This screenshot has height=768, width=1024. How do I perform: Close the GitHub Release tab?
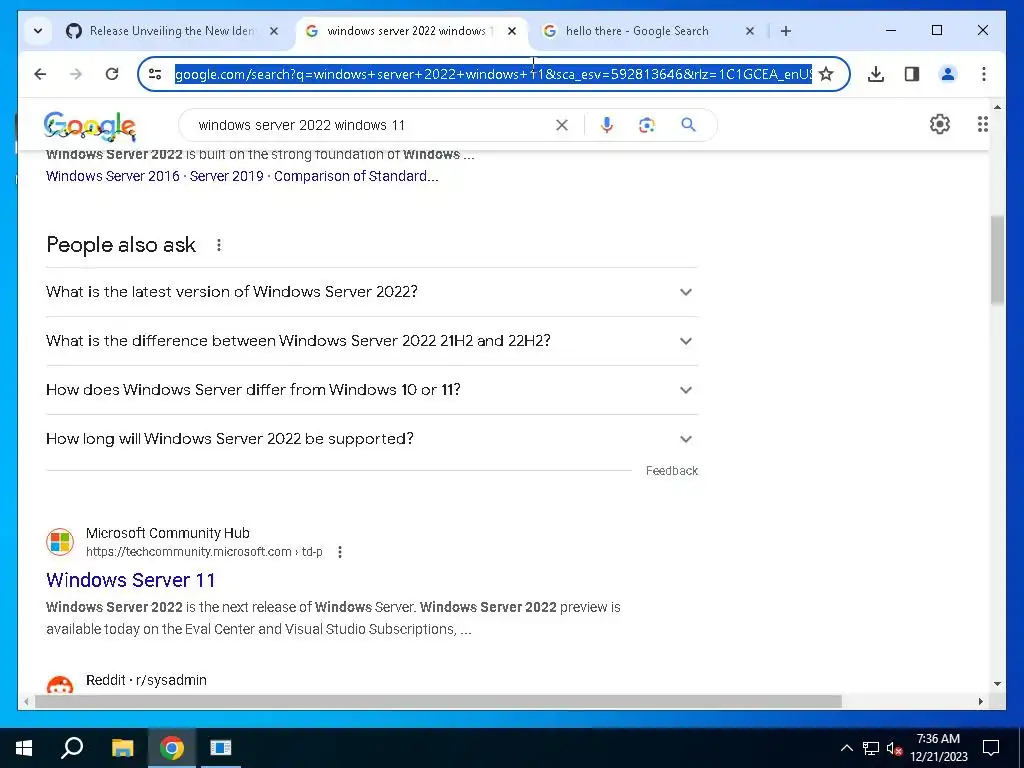[x=274, y=31]
